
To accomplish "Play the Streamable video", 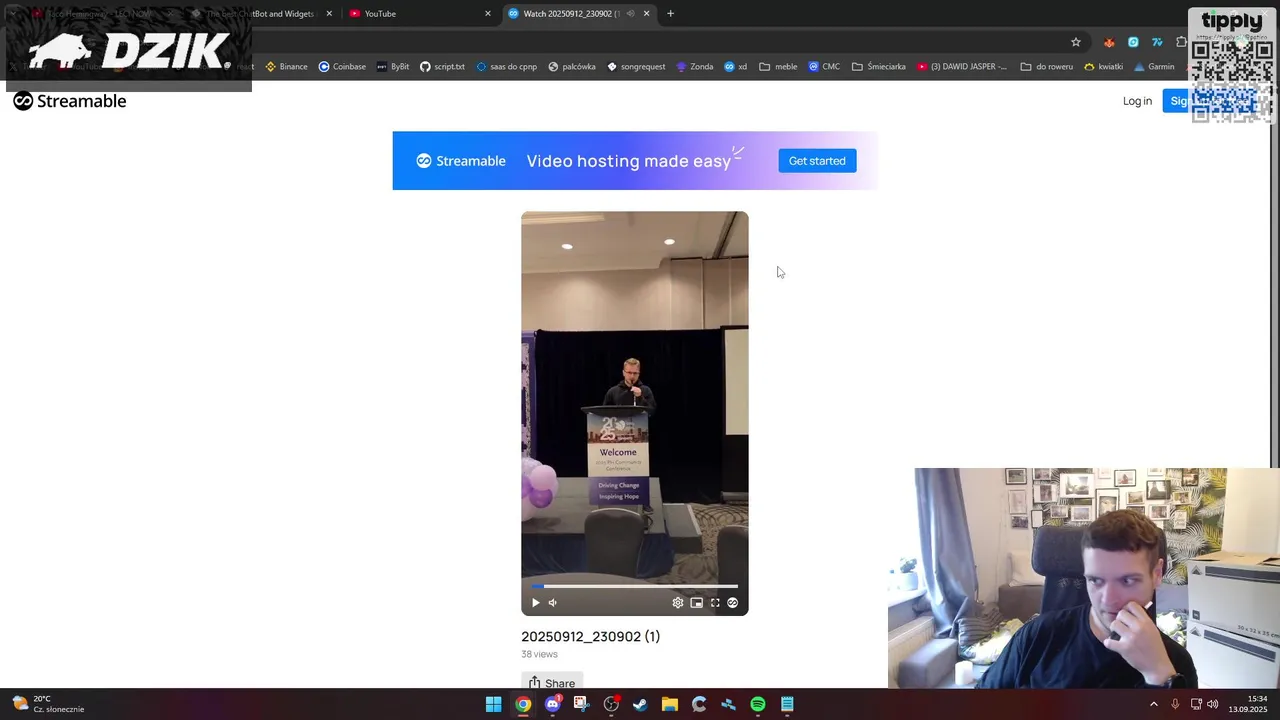I will pyautogui.click(x=535, y=603).
